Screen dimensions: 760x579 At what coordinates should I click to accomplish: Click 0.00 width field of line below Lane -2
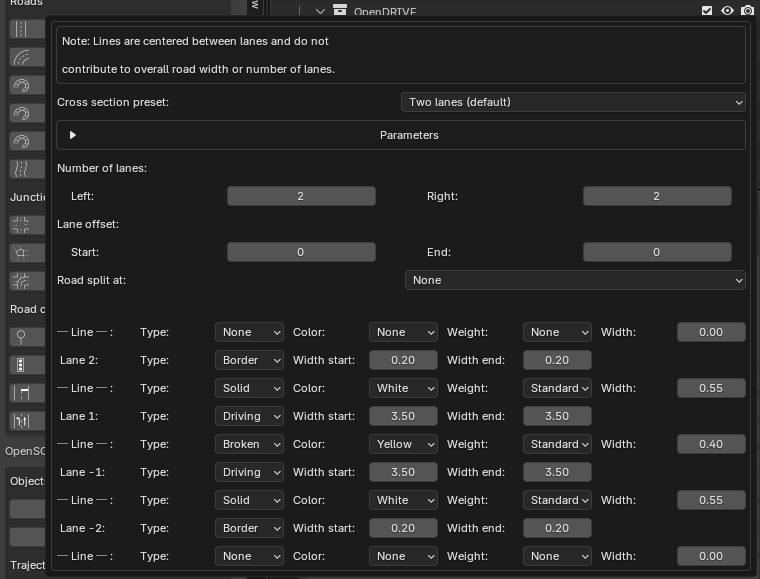point(711,556)
